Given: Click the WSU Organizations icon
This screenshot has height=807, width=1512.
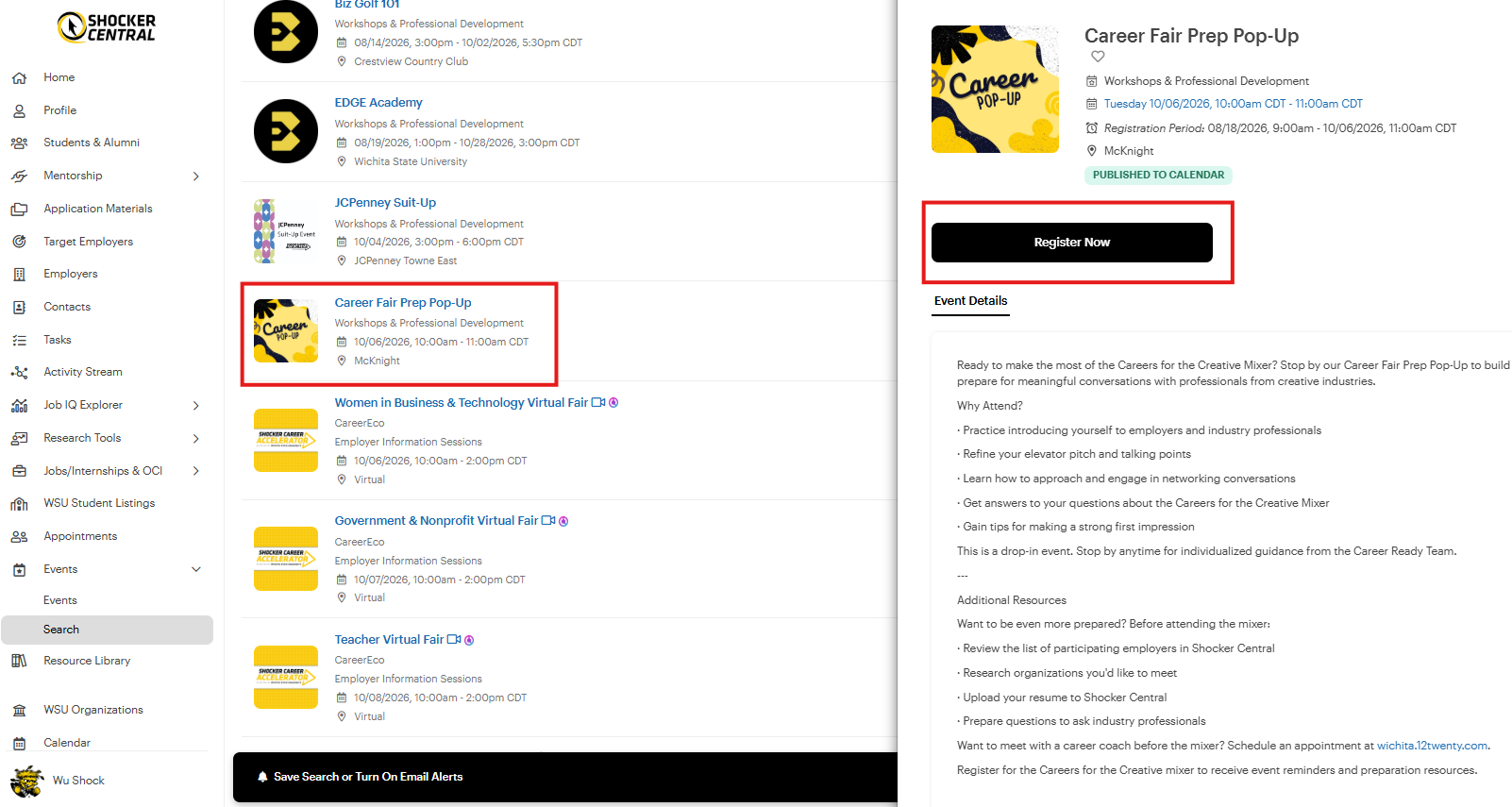Looking at the screenshot, I should click(19, 711).
